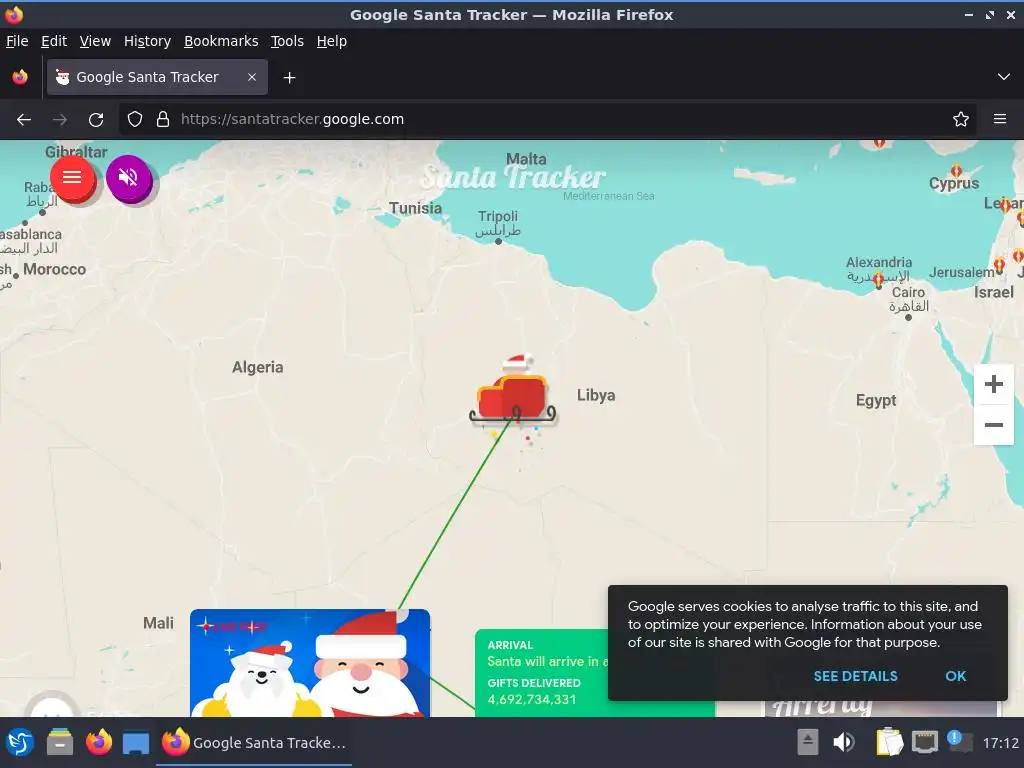Click the gifts delivered count 4,692,734,331
Image resolution: width=1024 pixels, height=768 pixels.
click(x=532, y=699)
